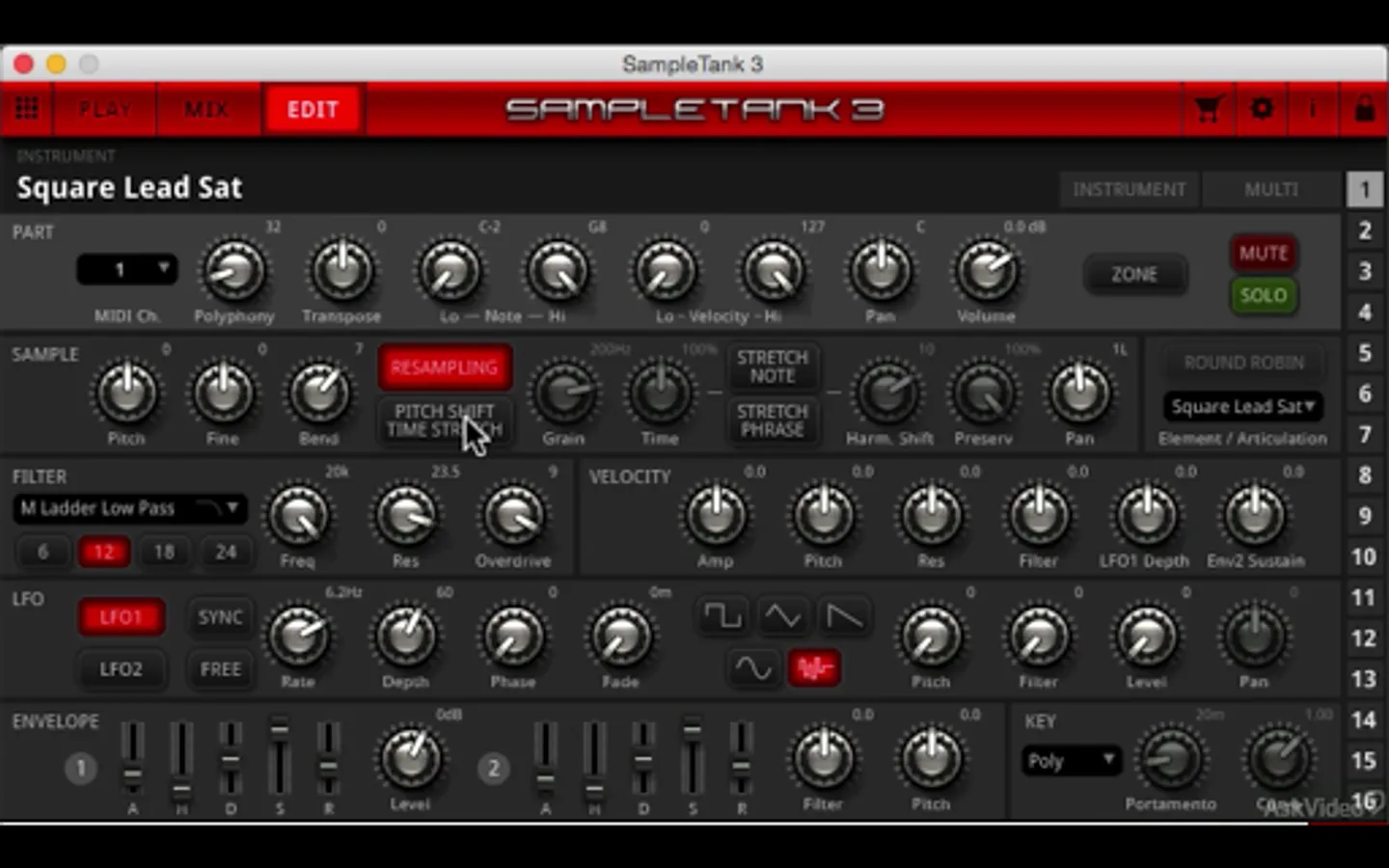Image resolution: width=1389 pixels, height=868 pixels.
Task: Select the square wave LFO shape
Action: [x=723, y=615]
